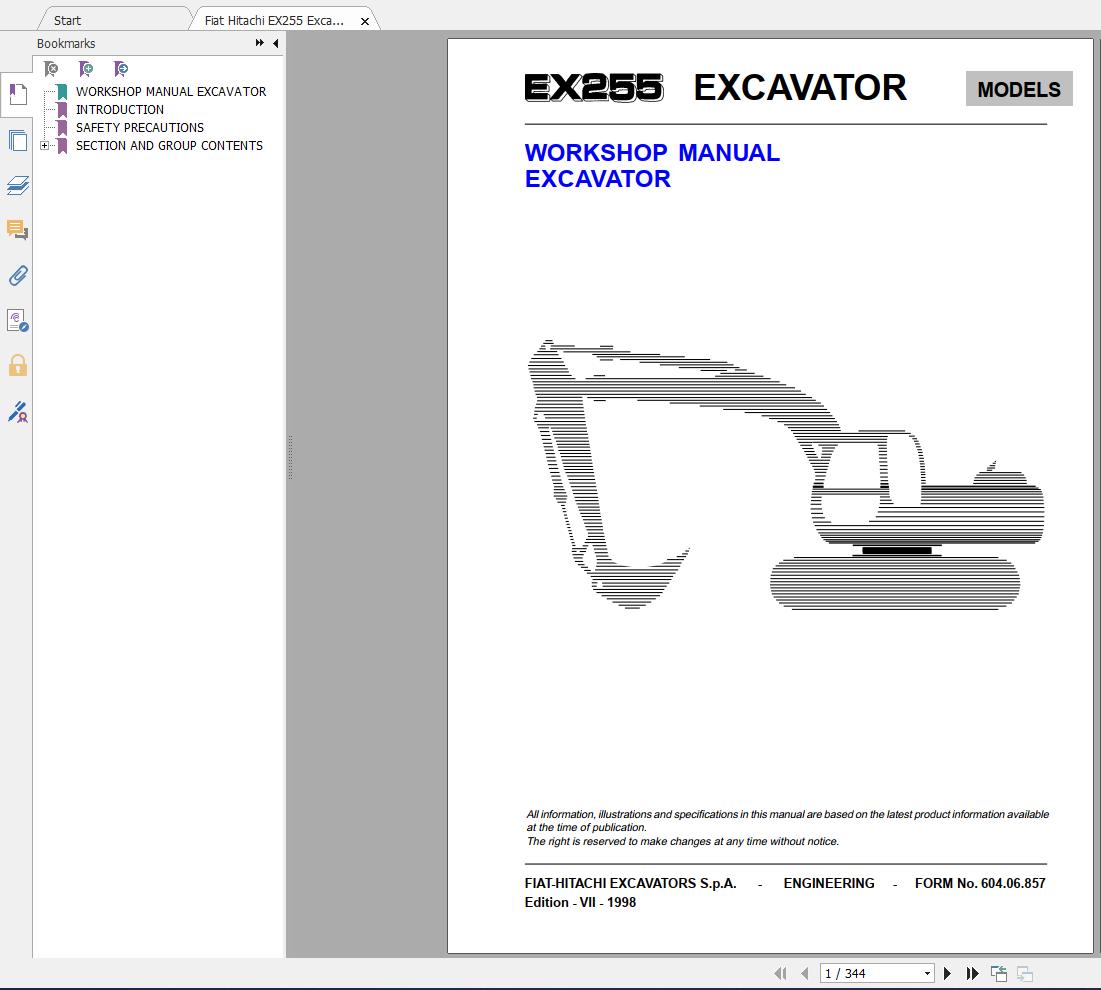Jump to the last page
The height and width of the screenshot is (990, 1101).
pyautogui.click(x=973, y=973)
